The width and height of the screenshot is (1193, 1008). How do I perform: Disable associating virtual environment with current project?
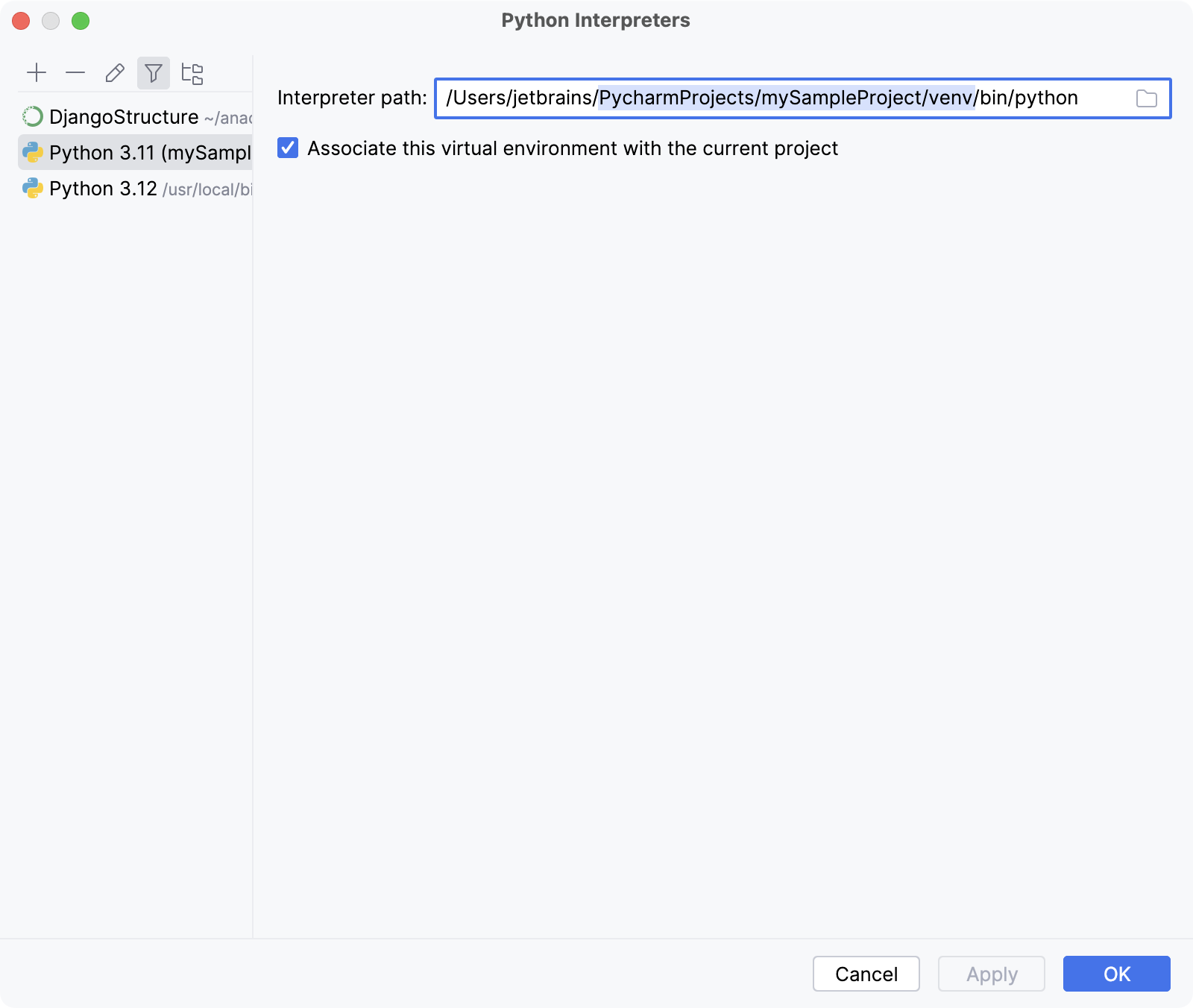287,148
